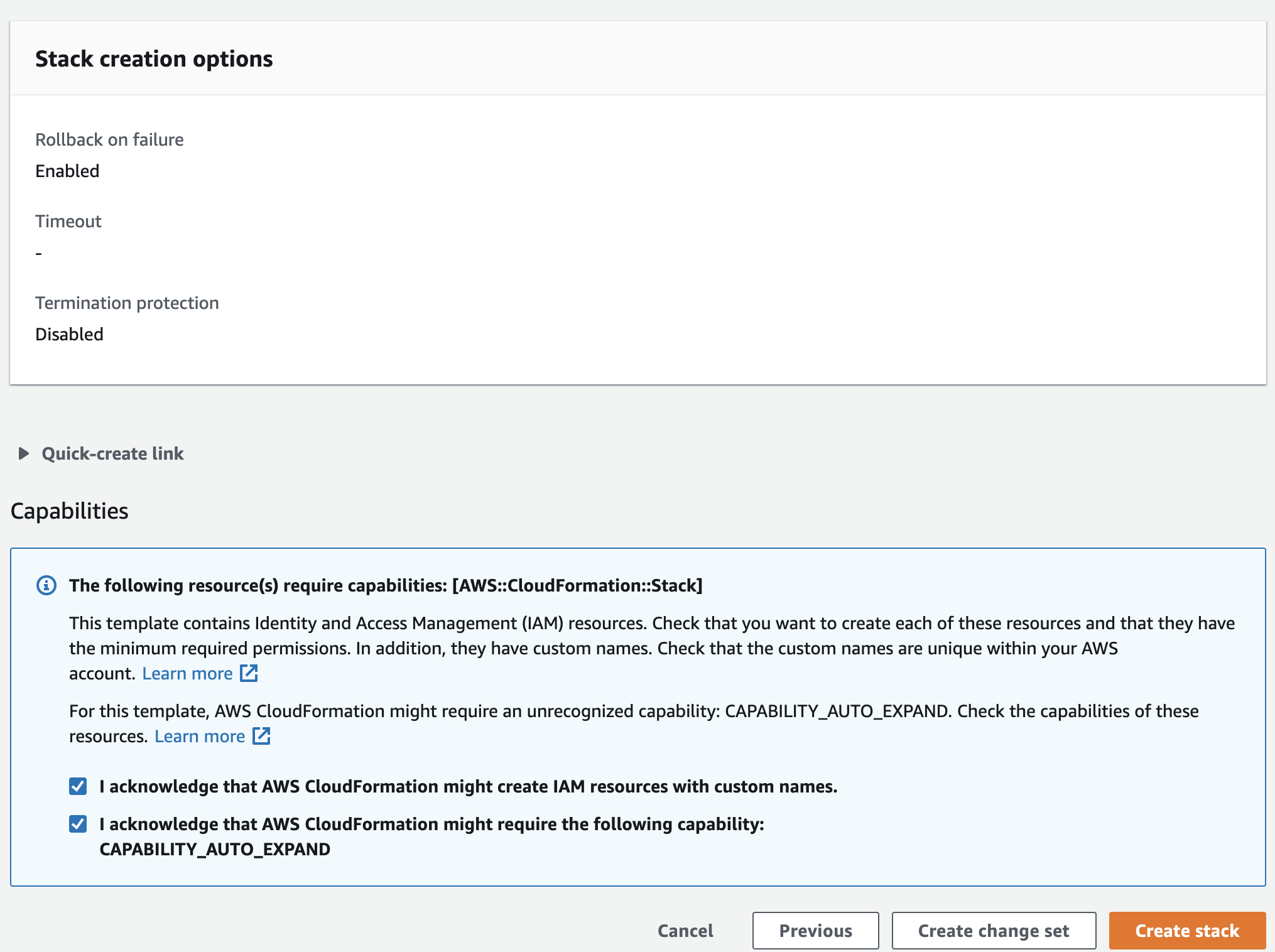Click the Timeout label

coord(68,221)
